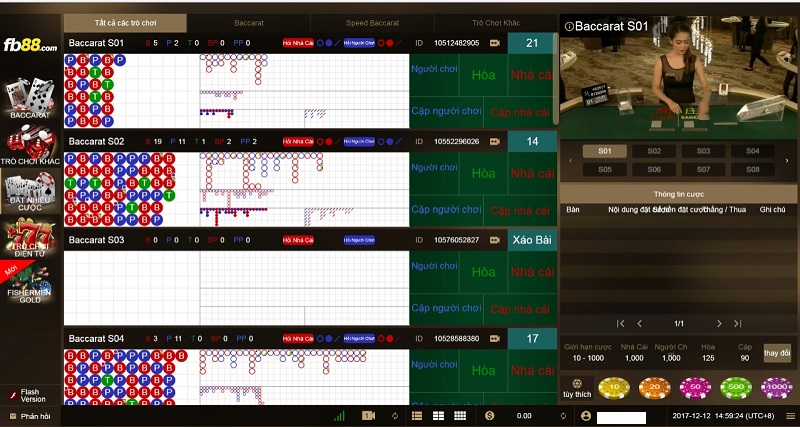Open hamburger menu in the bottom-right corner
The height and width of the screenshot is (427, 800).
click(789, 415)
